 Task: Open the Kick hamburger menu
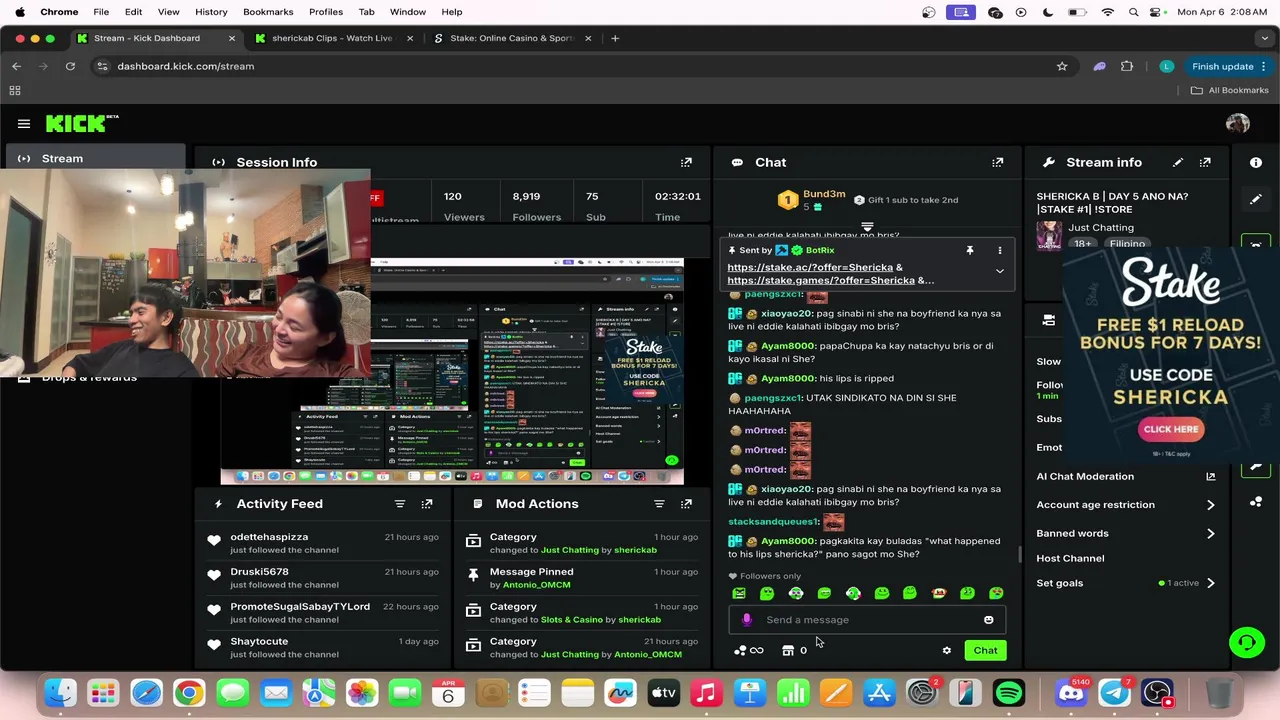pos(24,124)
